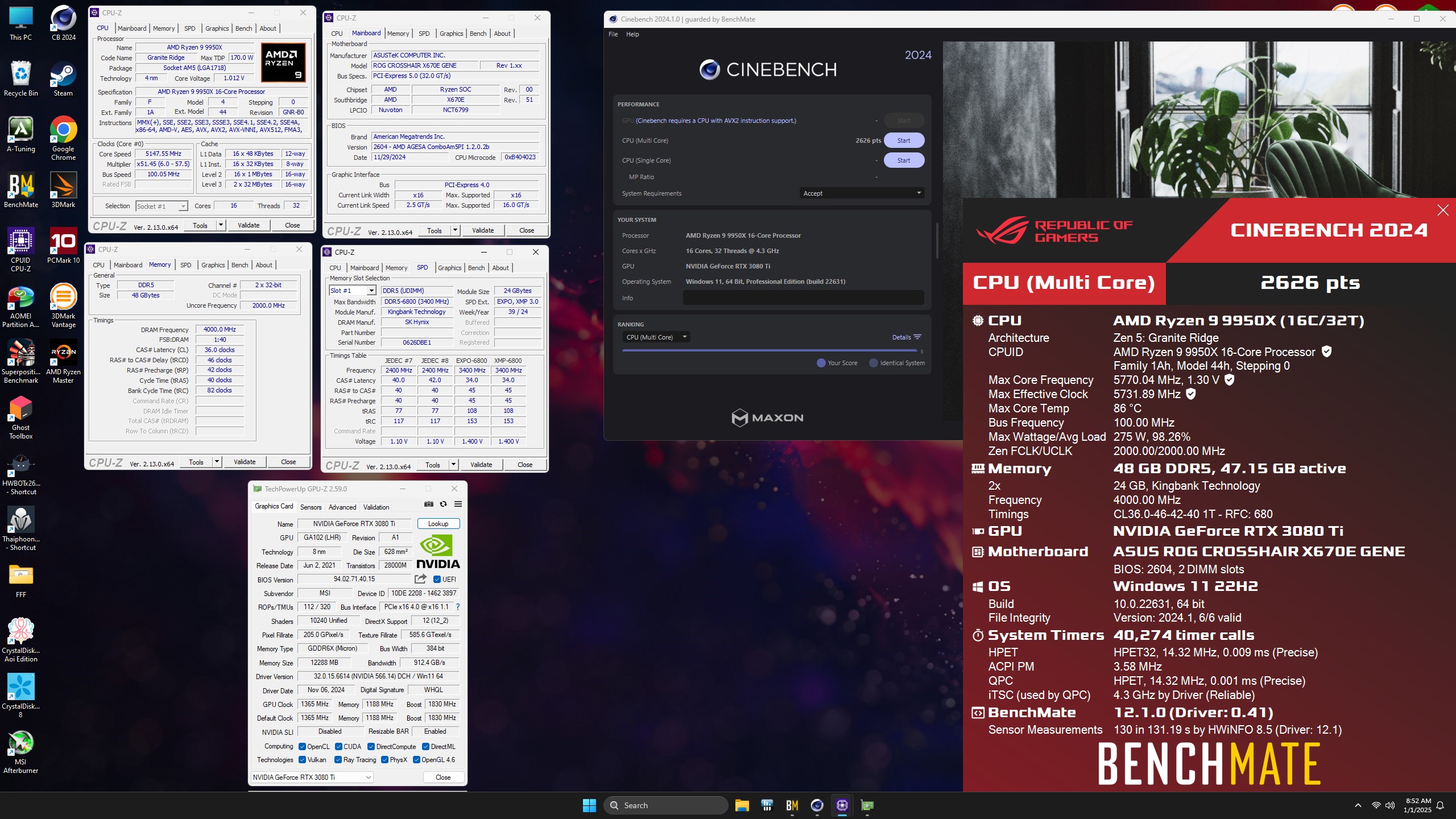Open the File menu in Cinebench
The width and height of the screenshot is (1456, 819).
(x=613, y=34)
